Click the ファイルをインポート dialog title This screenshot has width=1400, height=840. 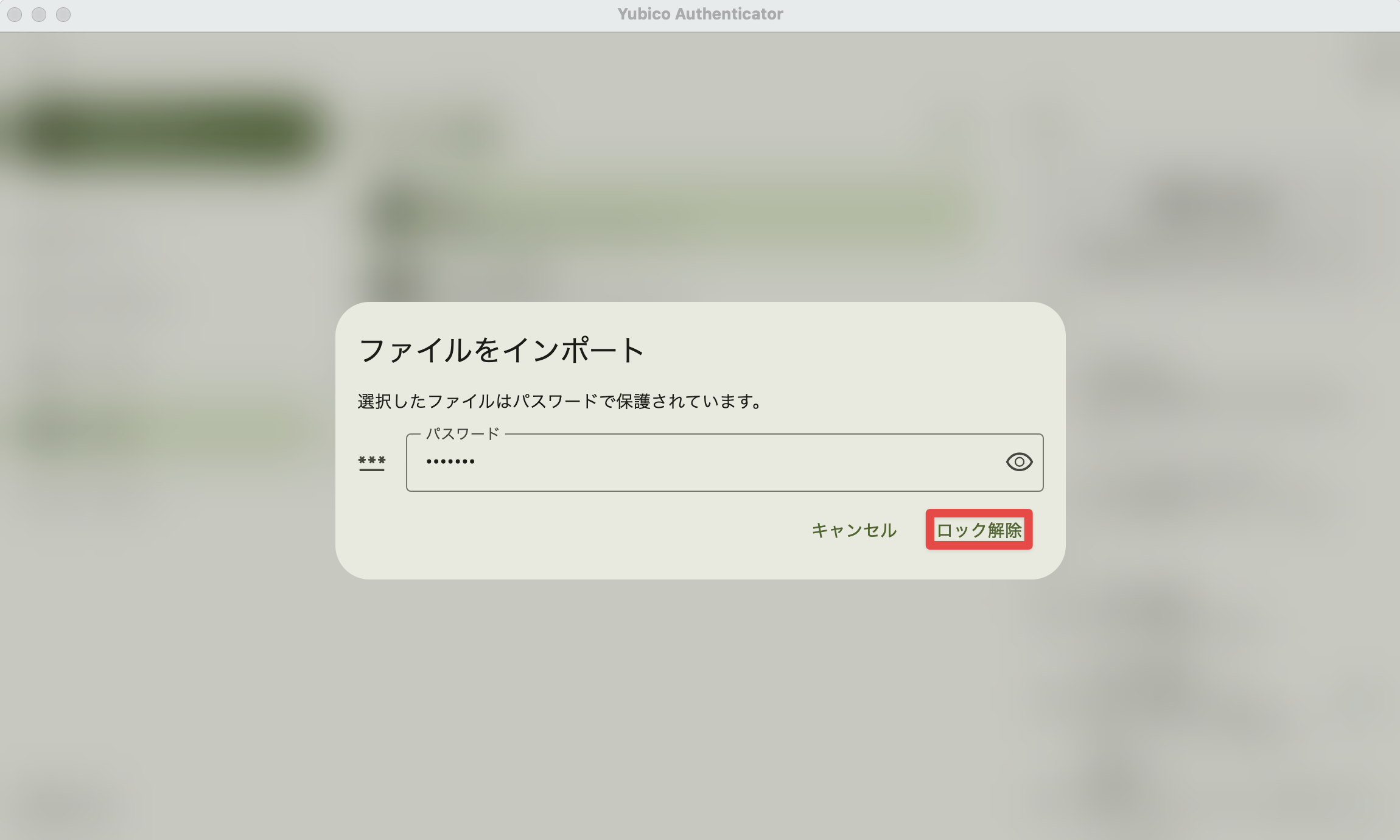click(501, 351)
